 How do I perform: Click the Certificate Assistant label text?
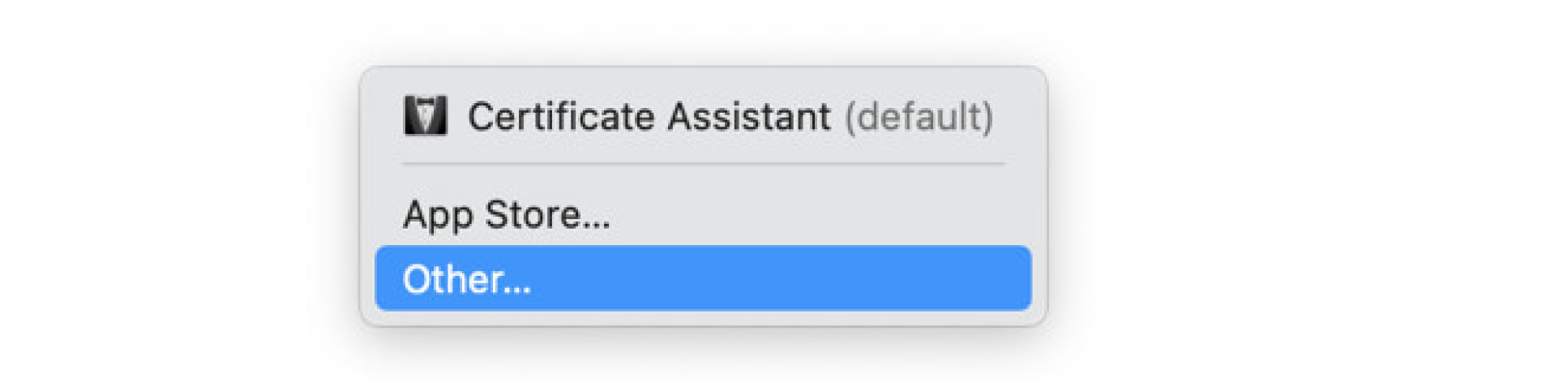coord(649,116)
